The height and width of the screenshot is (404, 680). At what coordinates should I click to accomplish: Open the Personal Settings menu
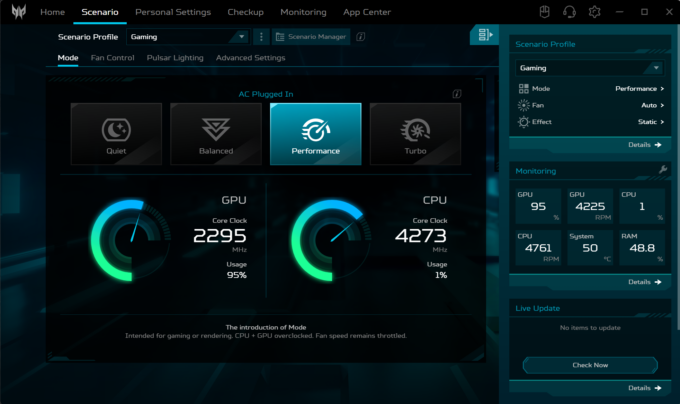coord(173,12)
